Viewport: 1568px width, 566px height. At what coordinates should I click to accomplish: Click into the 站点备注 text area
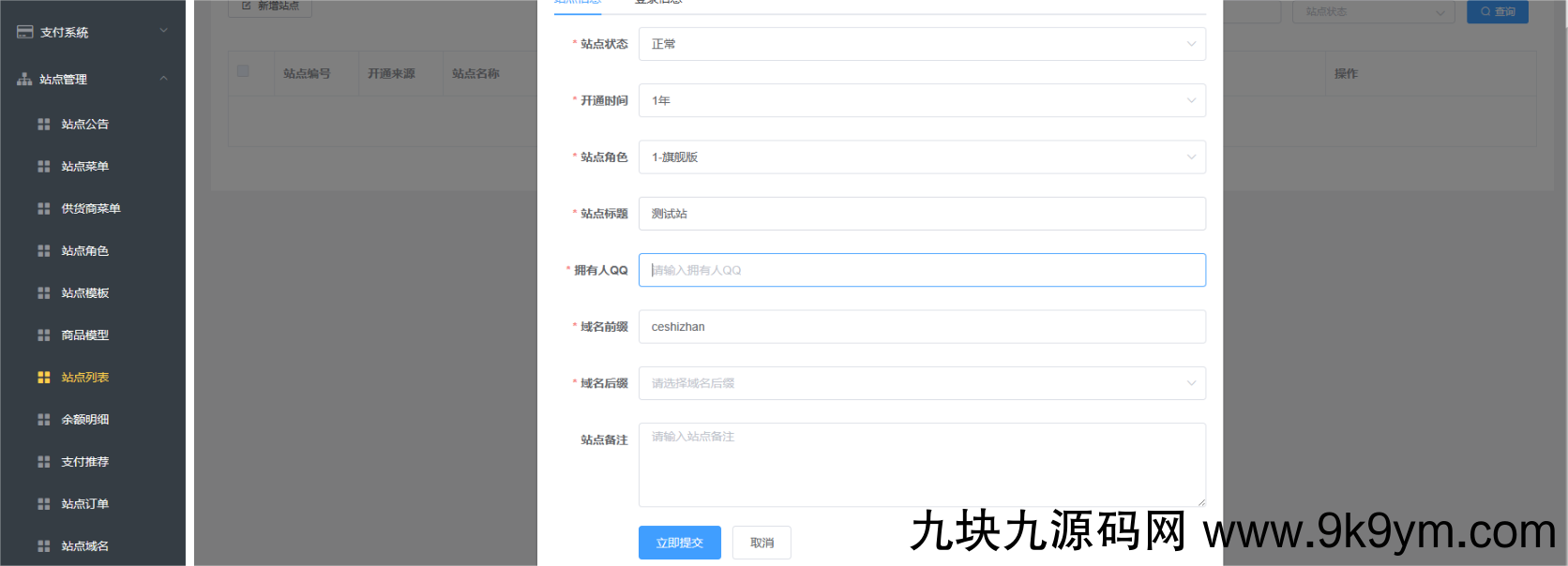921,465
